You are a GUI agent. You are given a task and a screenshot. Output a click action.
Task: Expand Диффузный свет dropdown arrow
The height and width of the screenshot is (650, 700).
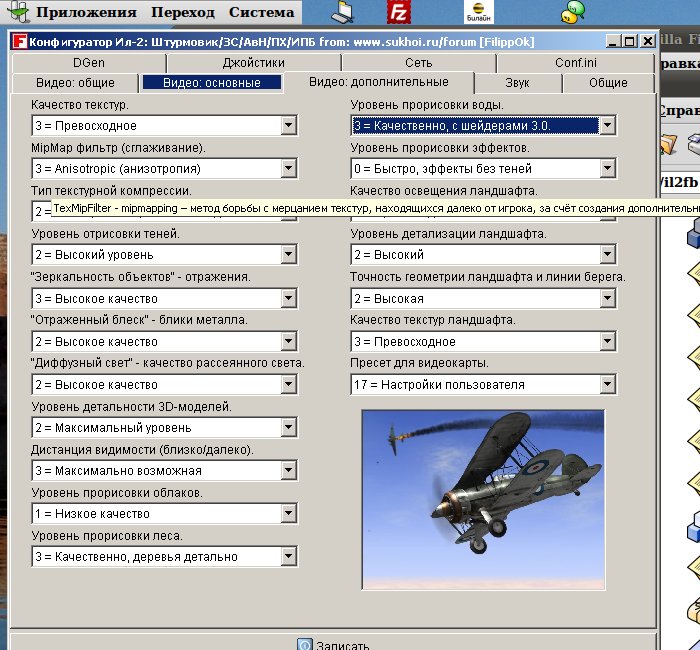pyautogui.click(x=288, y=384)
